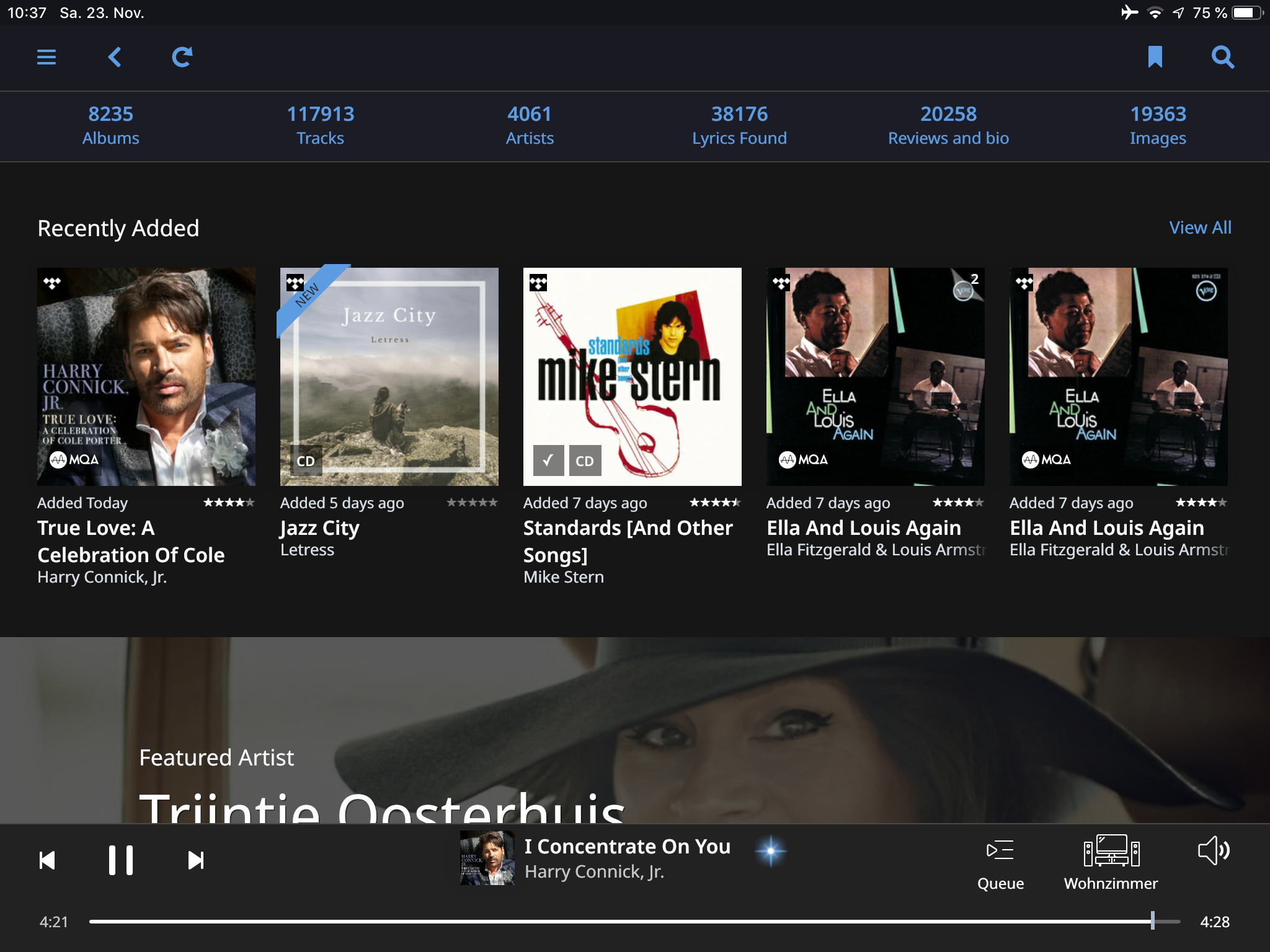Tap the progress bar position handle
Screen dimensions: 1270x952
pos(1153,920)
